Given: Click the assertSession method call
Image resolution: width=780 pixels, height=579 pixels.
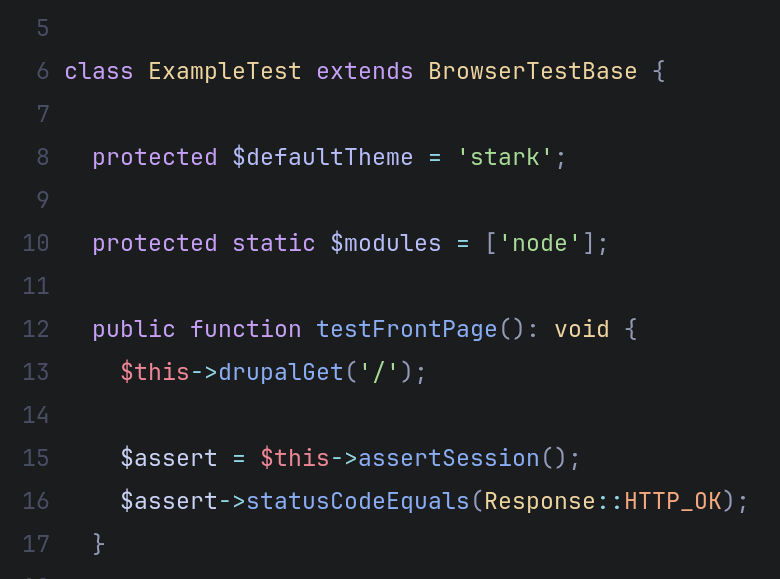Looking at the screenshot, I should click(448, 458).
